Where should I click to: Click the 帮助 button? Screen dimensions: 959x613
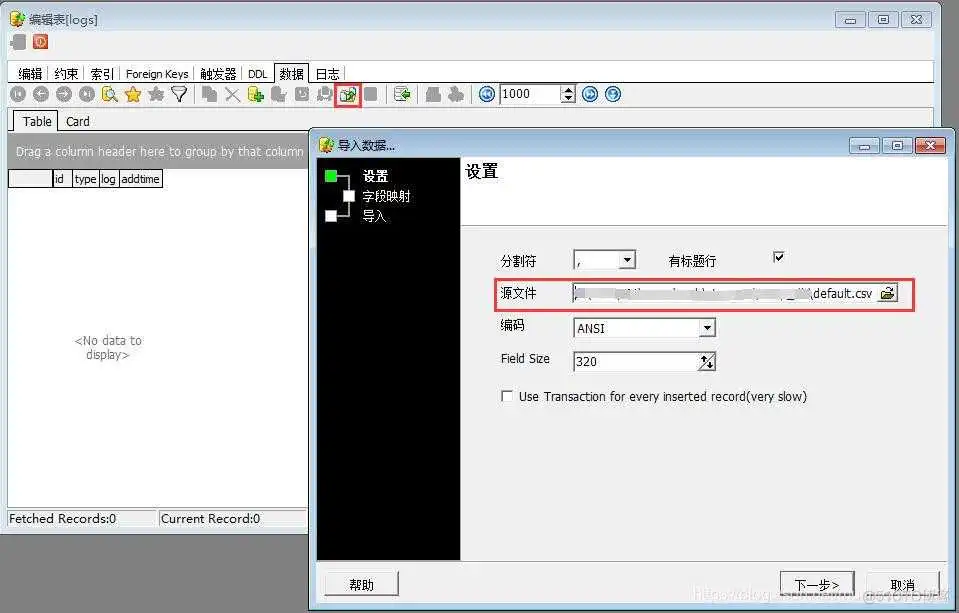[361, 585]
